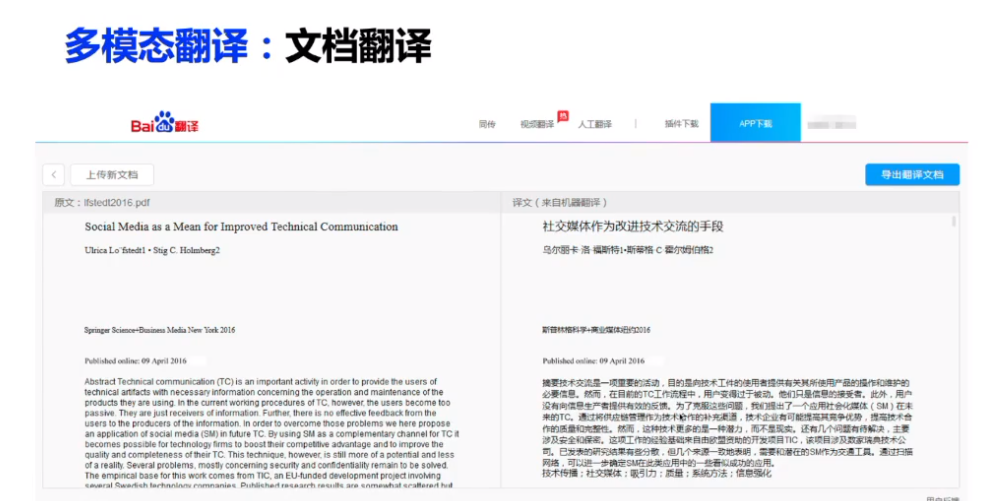Click 'Published online: 09 April 2016' in source pane
Screen dimensions: 993x501
coord(136,361)
